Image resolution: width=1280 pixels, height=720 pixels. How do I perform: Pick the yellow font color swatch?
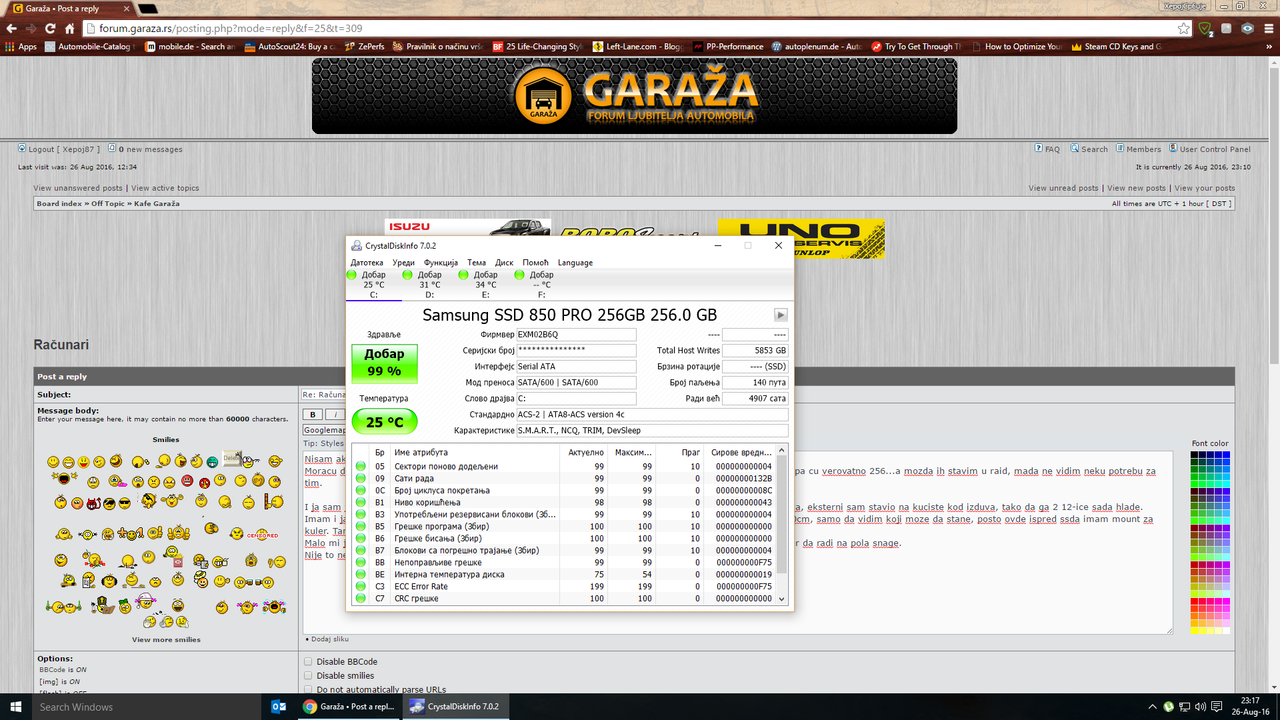[x=1195, y=629]
